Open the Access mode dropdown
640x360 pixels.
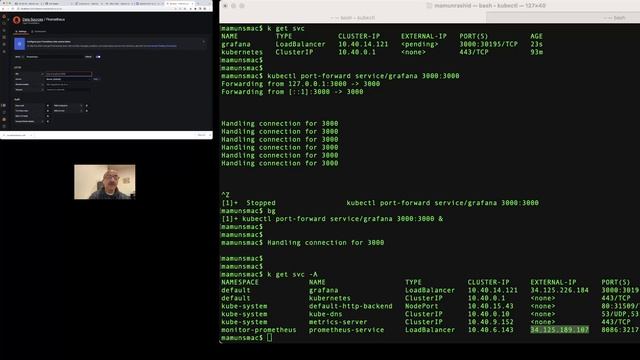click(68, 79)
